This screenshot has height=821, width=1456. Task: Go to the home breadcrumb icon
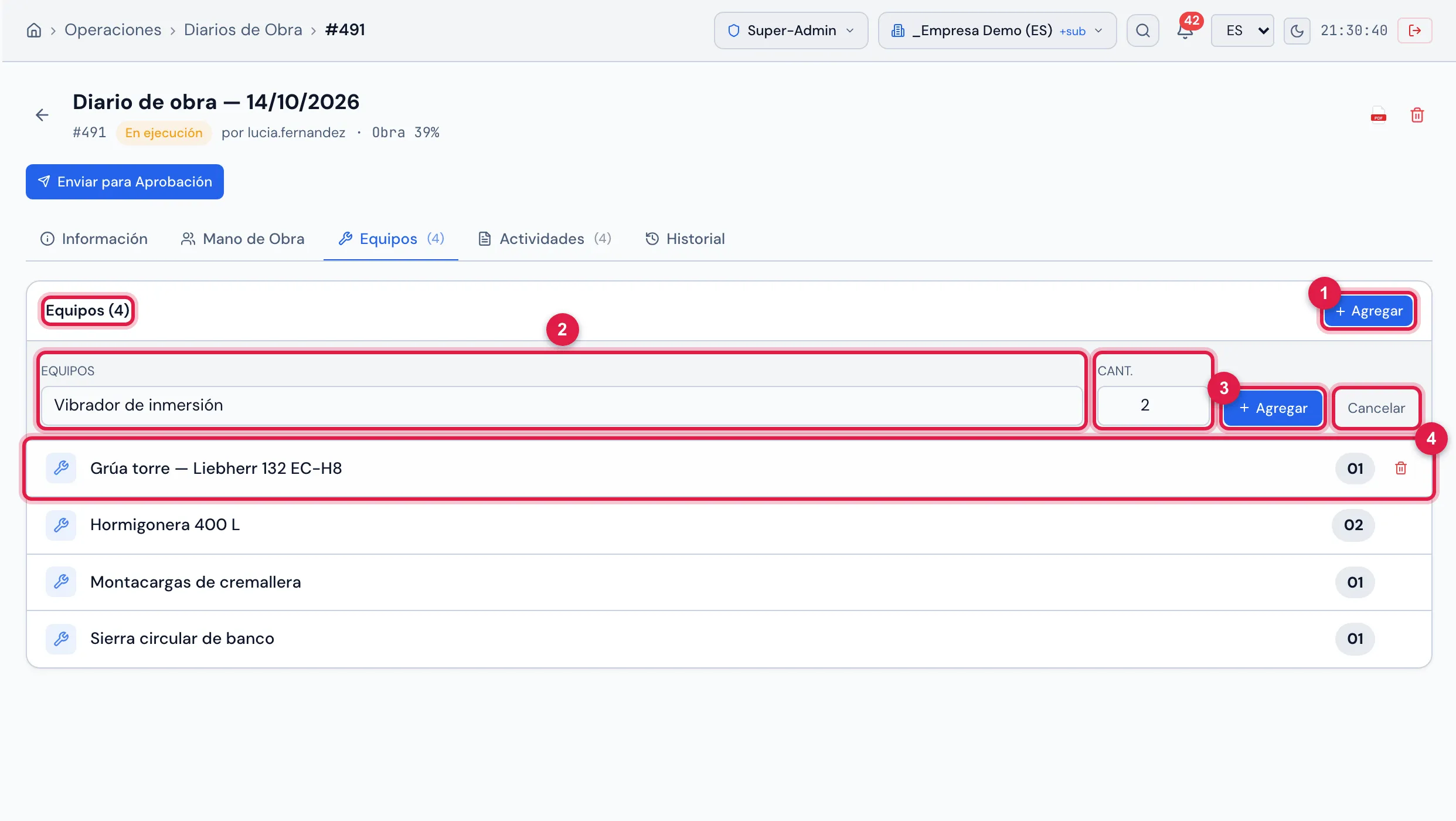[x=34, y=30]
